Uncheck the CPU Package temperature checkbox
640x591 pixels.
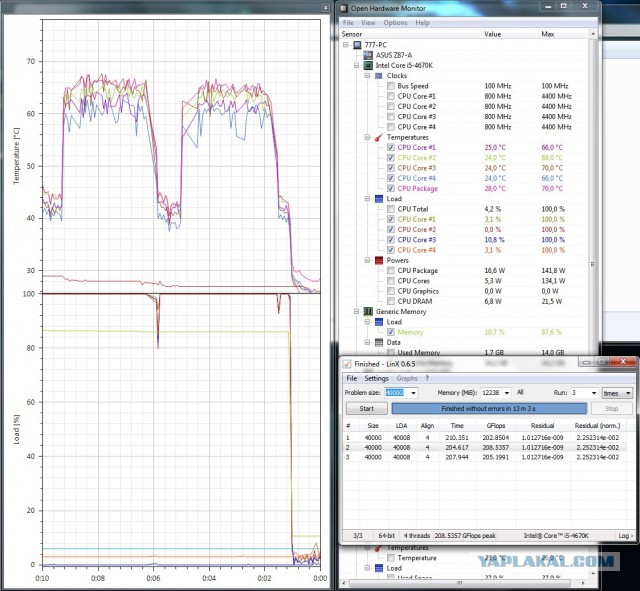(391, 188)
